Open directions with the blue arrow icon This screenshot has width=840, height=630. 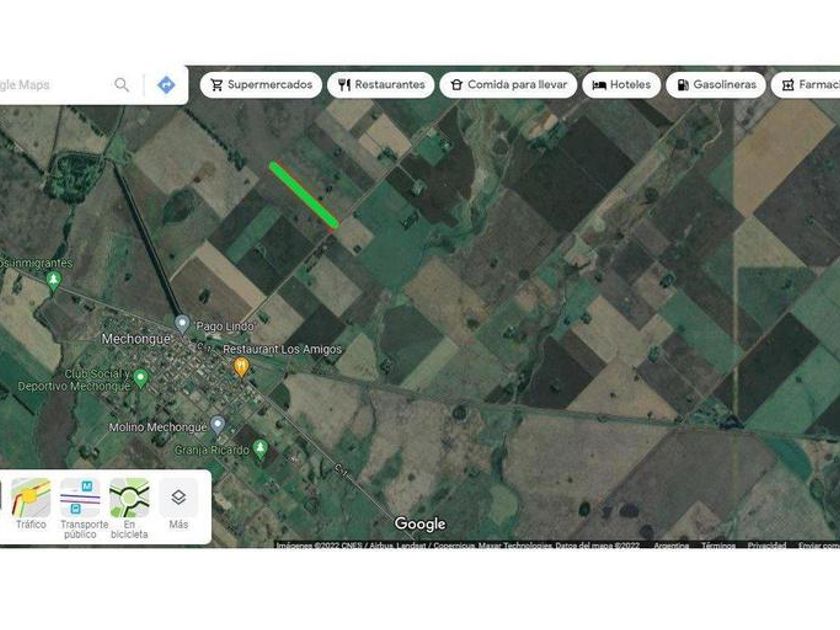coord(166,85)
